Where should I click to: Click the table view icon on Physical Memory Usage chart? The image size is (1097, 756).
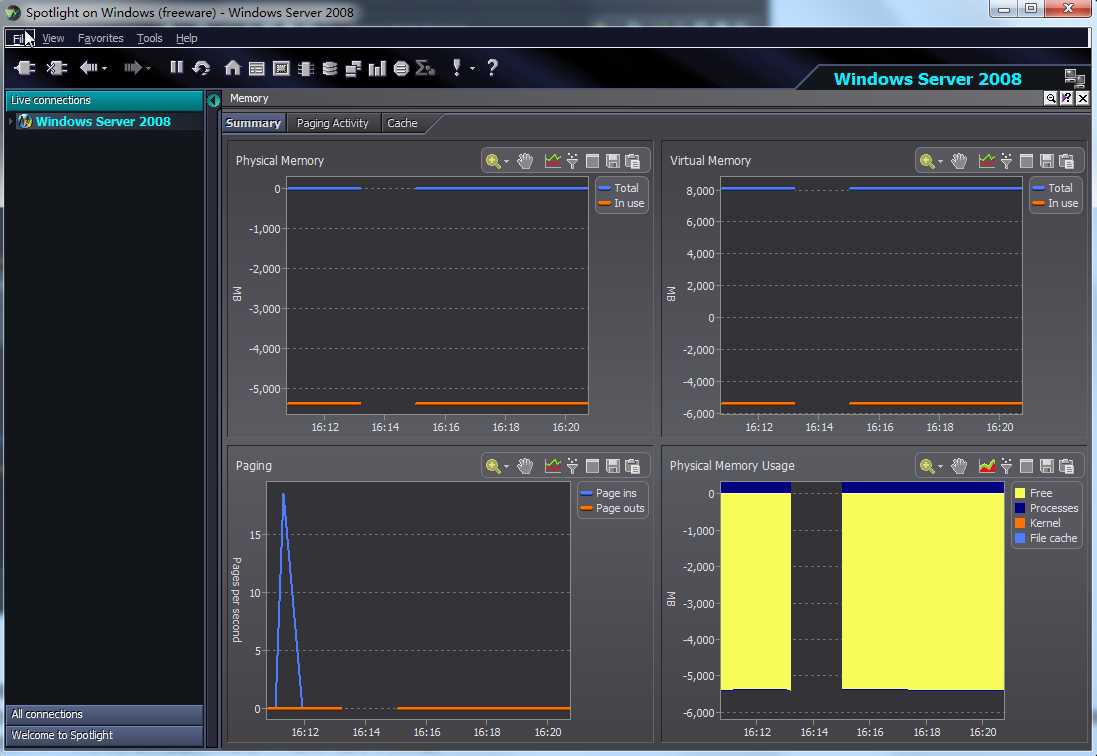coord(1026,466)
